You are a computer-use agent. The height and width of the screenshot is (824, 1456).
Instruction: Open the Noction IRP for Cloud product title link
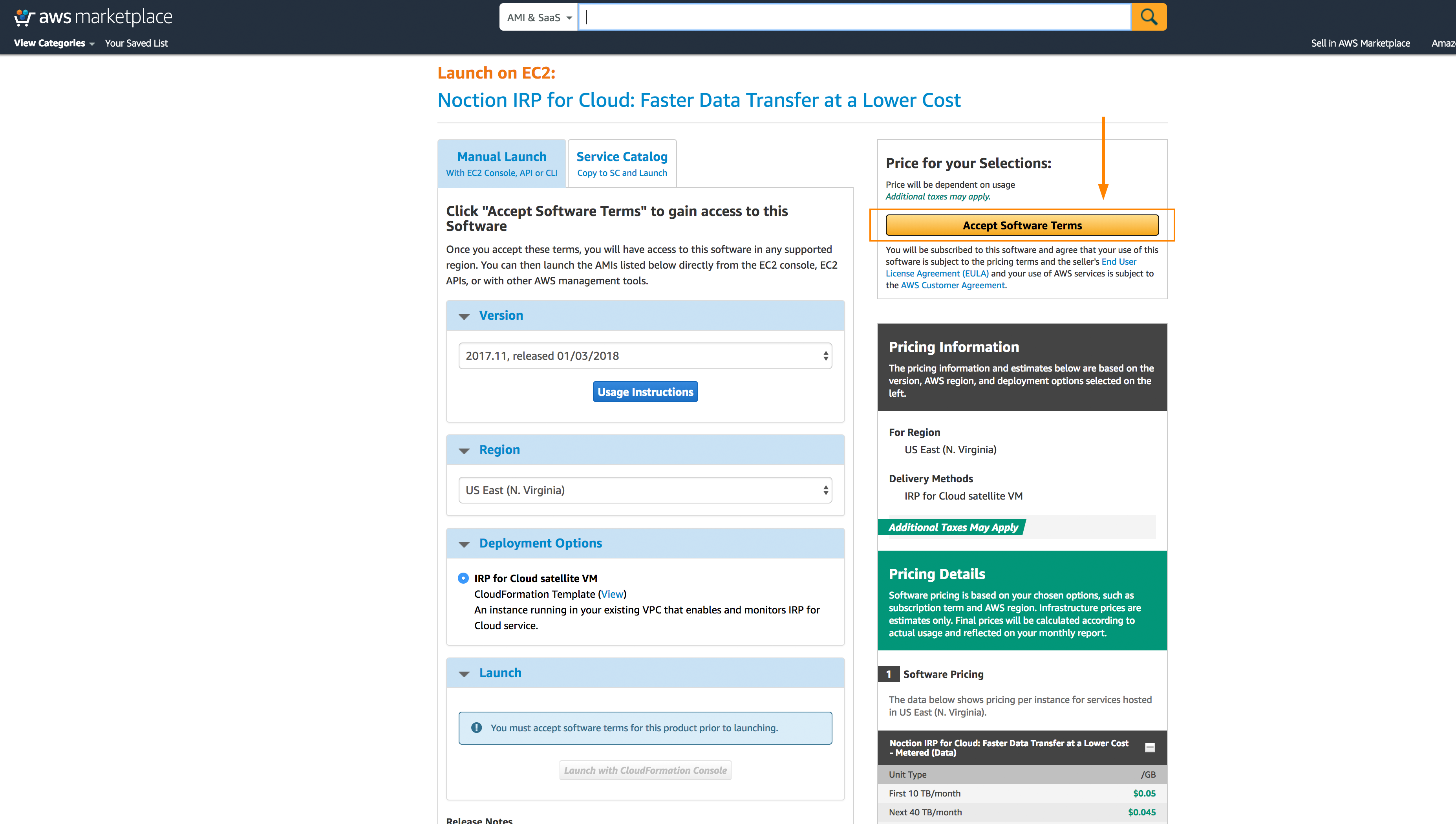699,100
